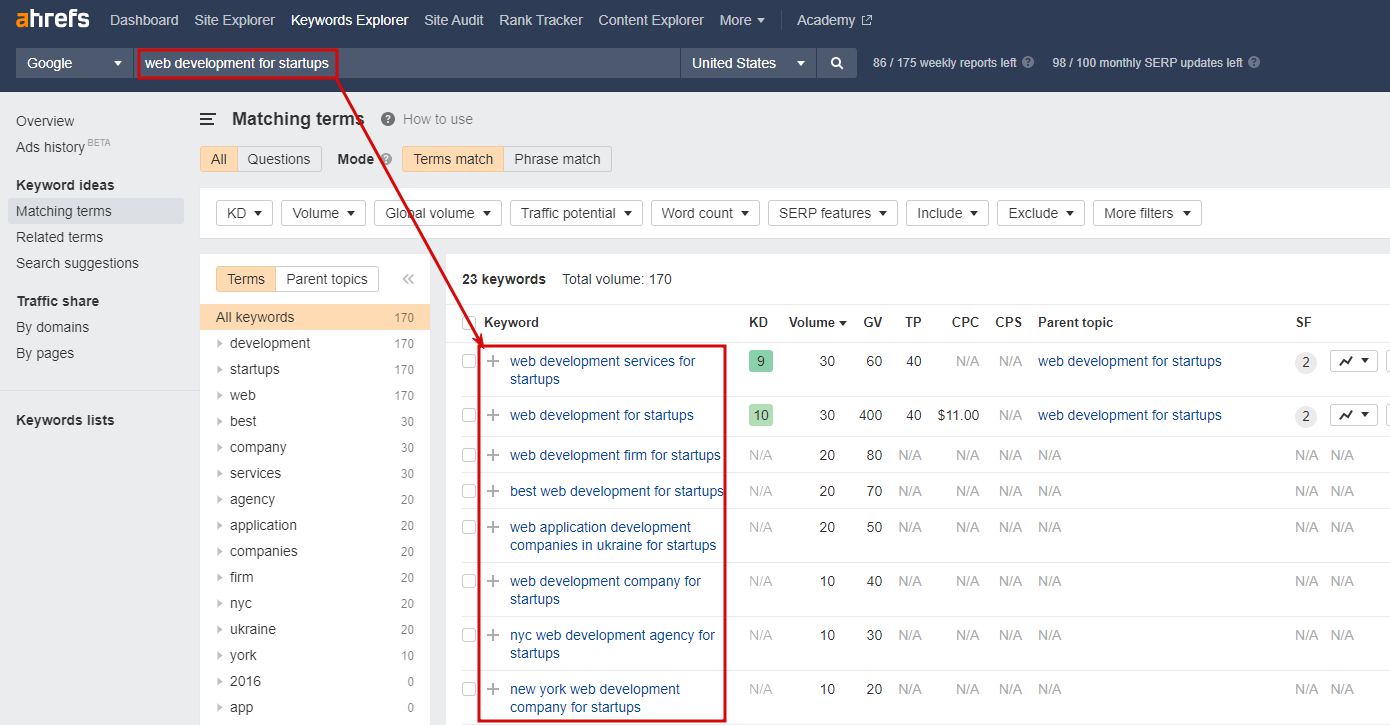Select the Questions toggle button

point(279,159)
